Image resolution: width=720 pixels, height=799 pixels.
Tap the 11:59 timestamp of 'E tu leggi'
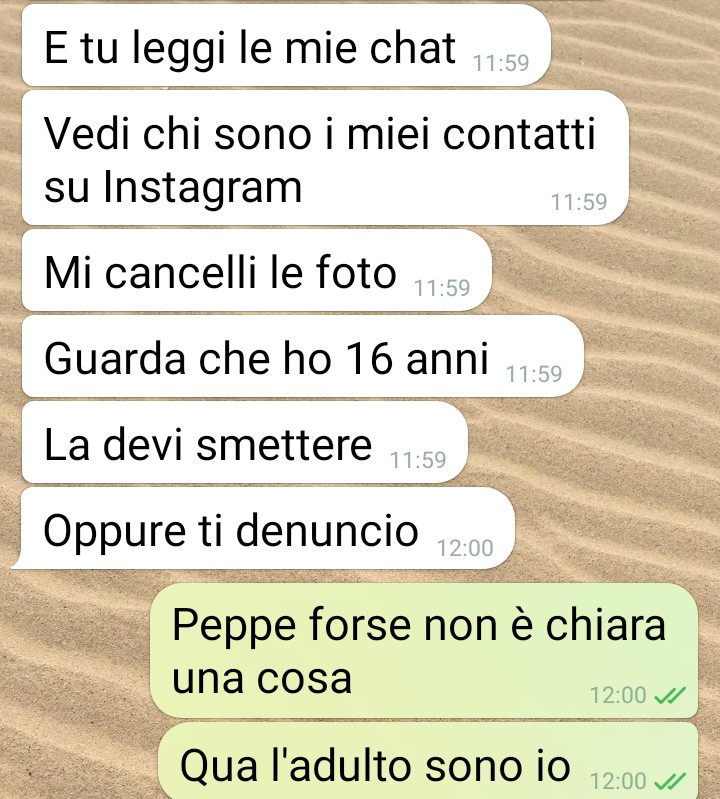[x=501, y=63]
